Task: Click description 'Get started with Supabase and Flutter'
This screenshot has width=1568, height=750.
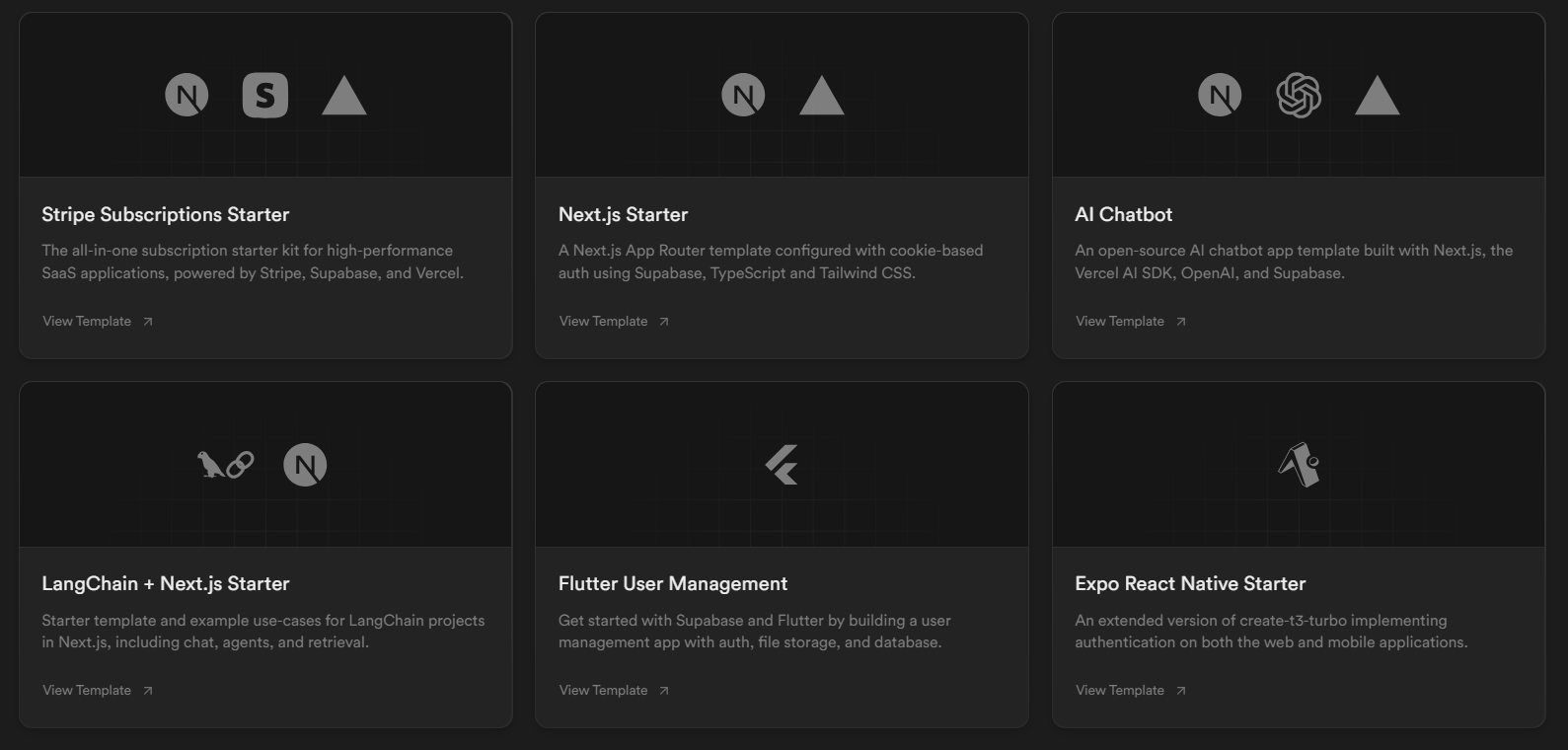Action: [x=755, y=631]
